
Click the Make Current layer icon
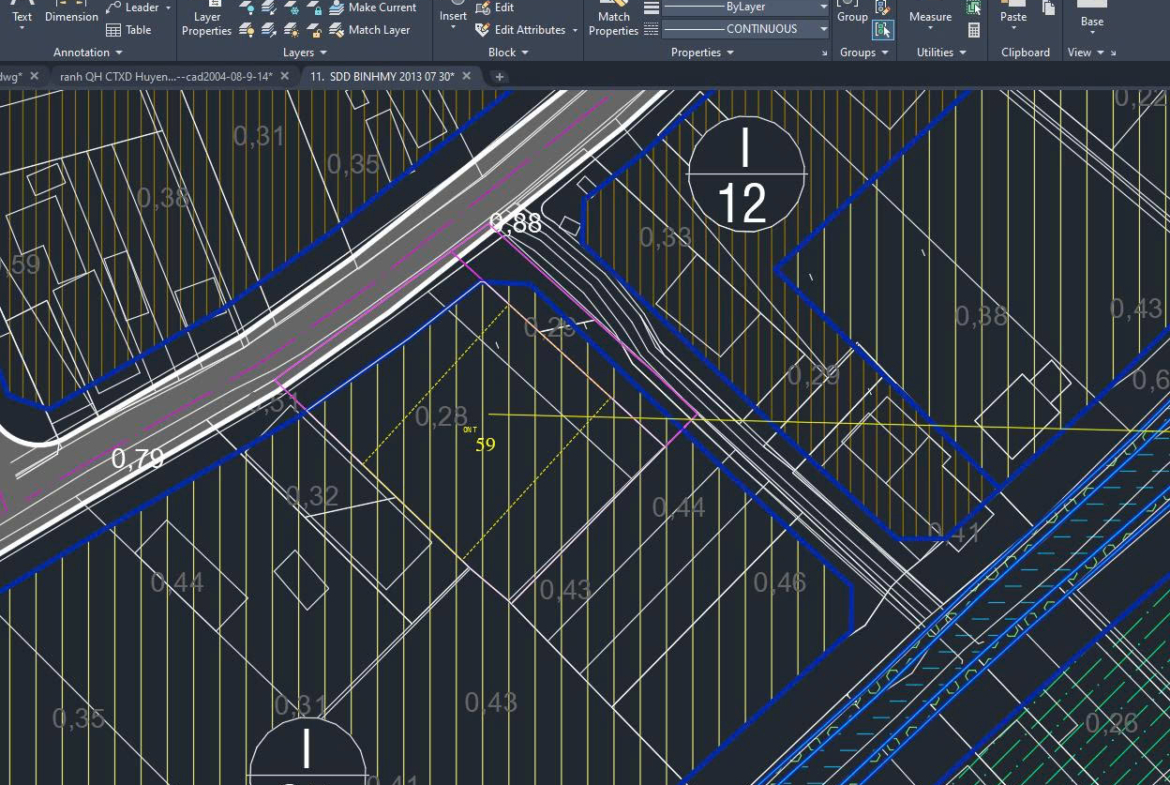[x=335, y=8]
